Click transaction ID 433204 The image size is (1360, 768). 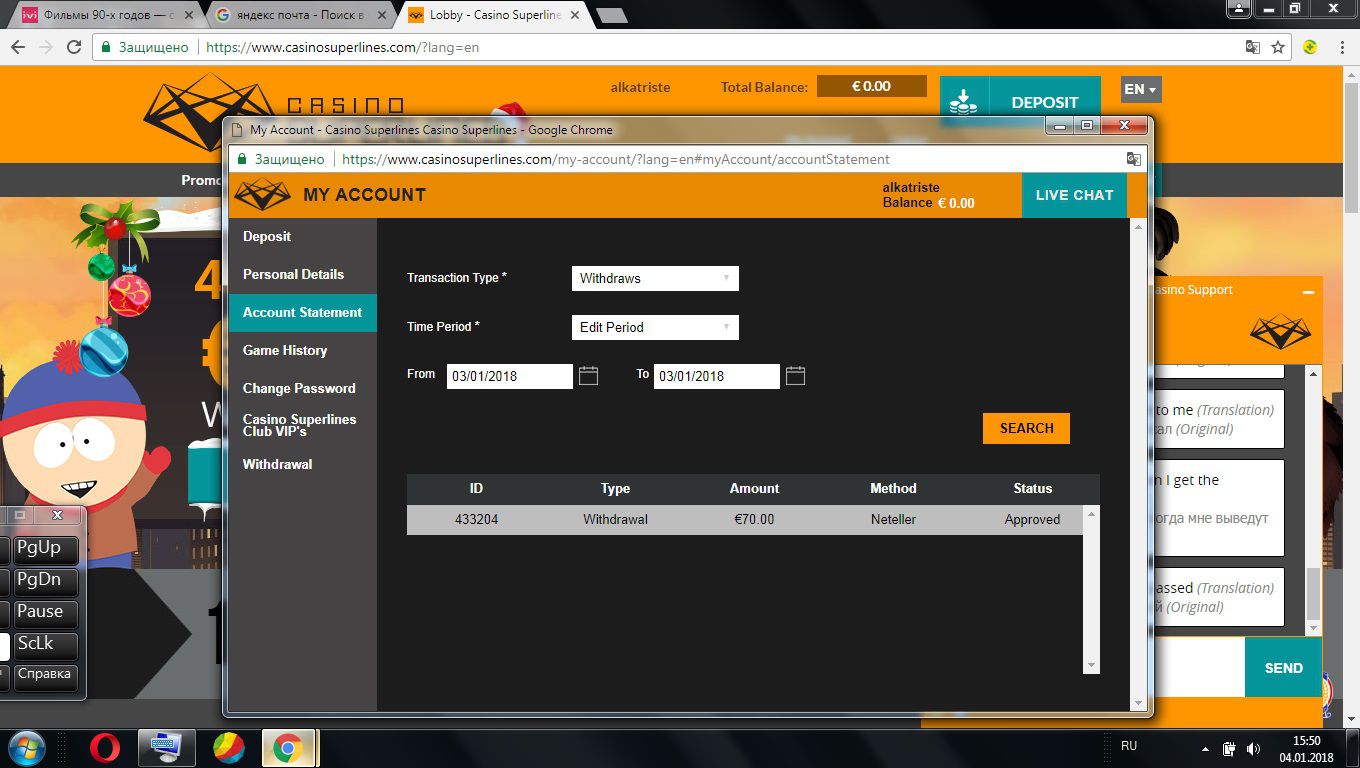pyautogui.click(x=476, y=520)
